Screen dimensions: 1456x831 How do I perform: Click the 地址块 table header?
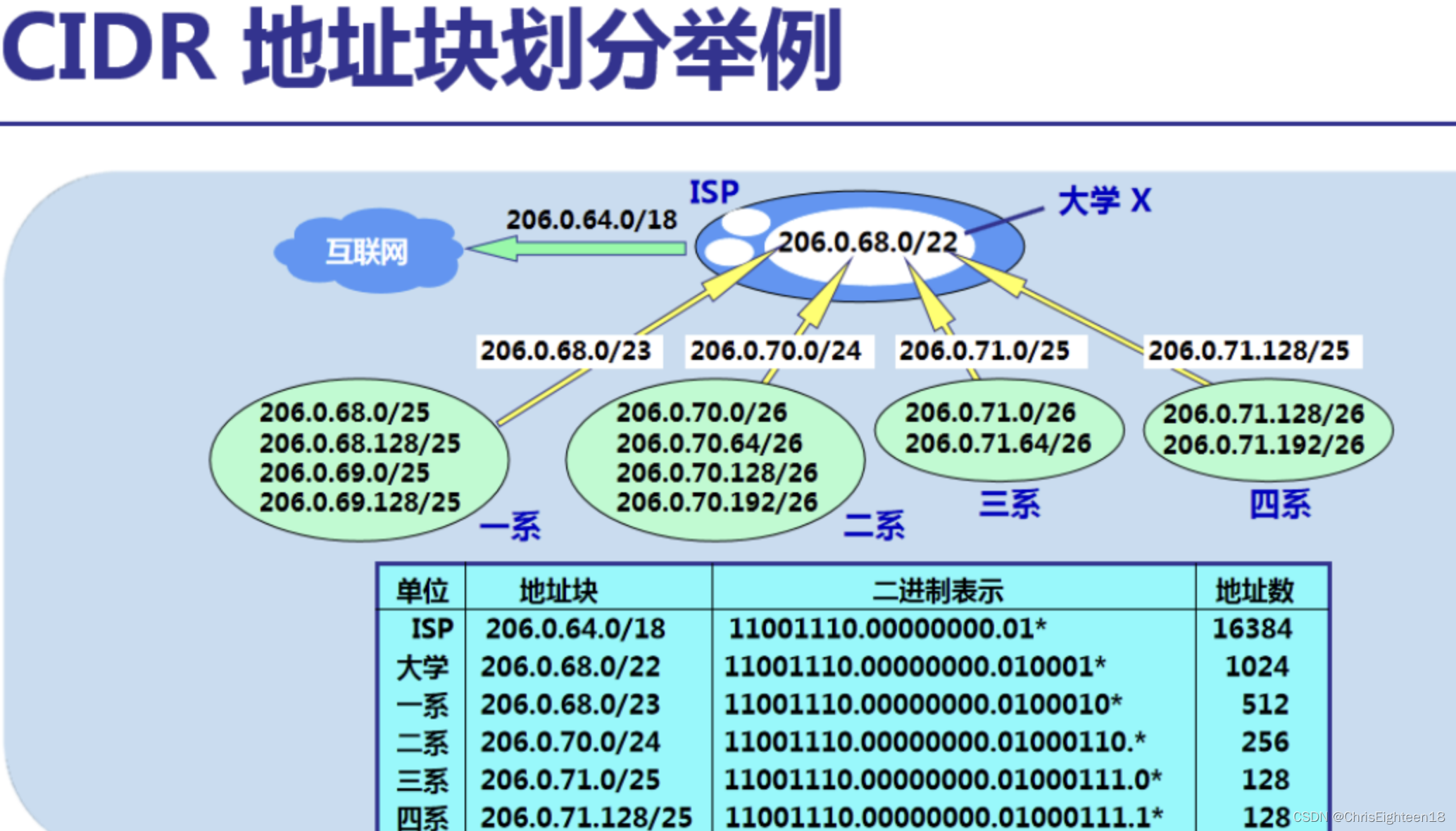(x=558, y=590)
